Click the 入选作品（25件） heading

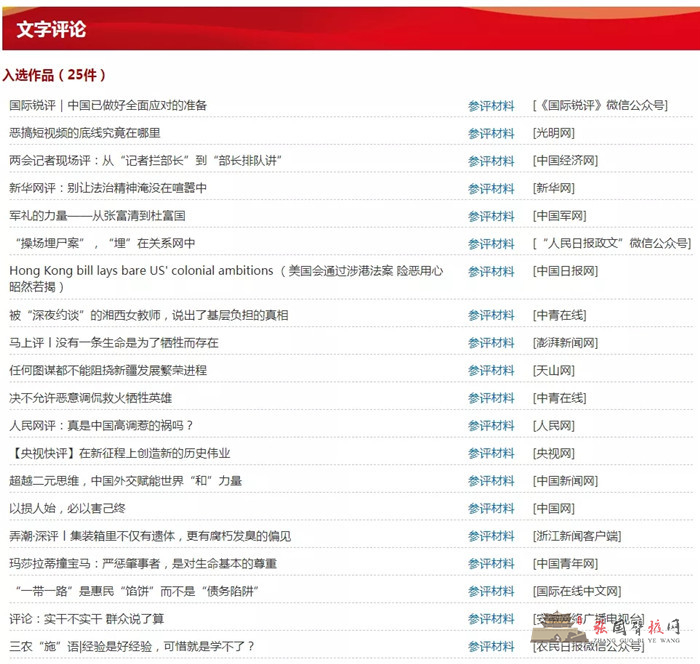coord(54,75)
